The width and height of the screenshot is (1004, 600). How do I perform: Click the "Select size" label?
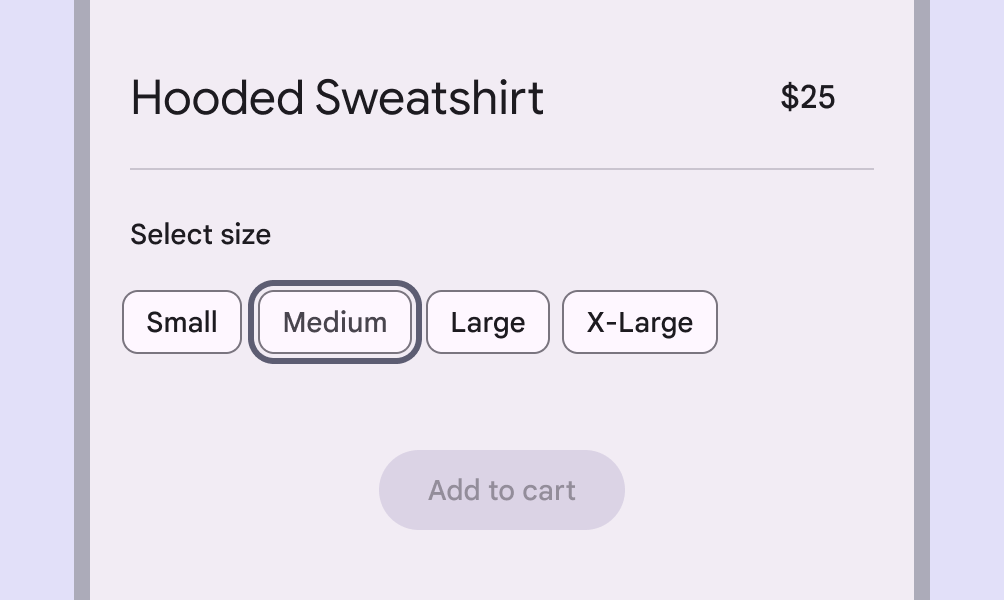pos(200,235)
